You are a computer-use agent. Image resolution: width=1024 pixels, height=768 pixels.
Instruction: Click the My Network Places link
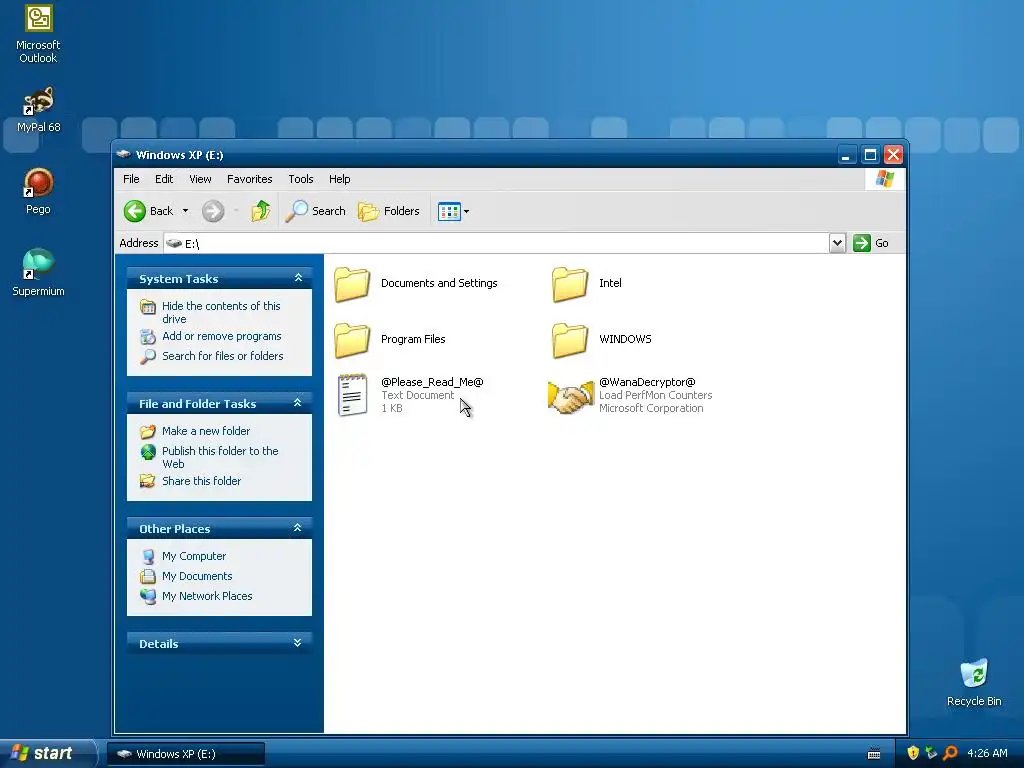pyautogui.click(x=207, y=596)
